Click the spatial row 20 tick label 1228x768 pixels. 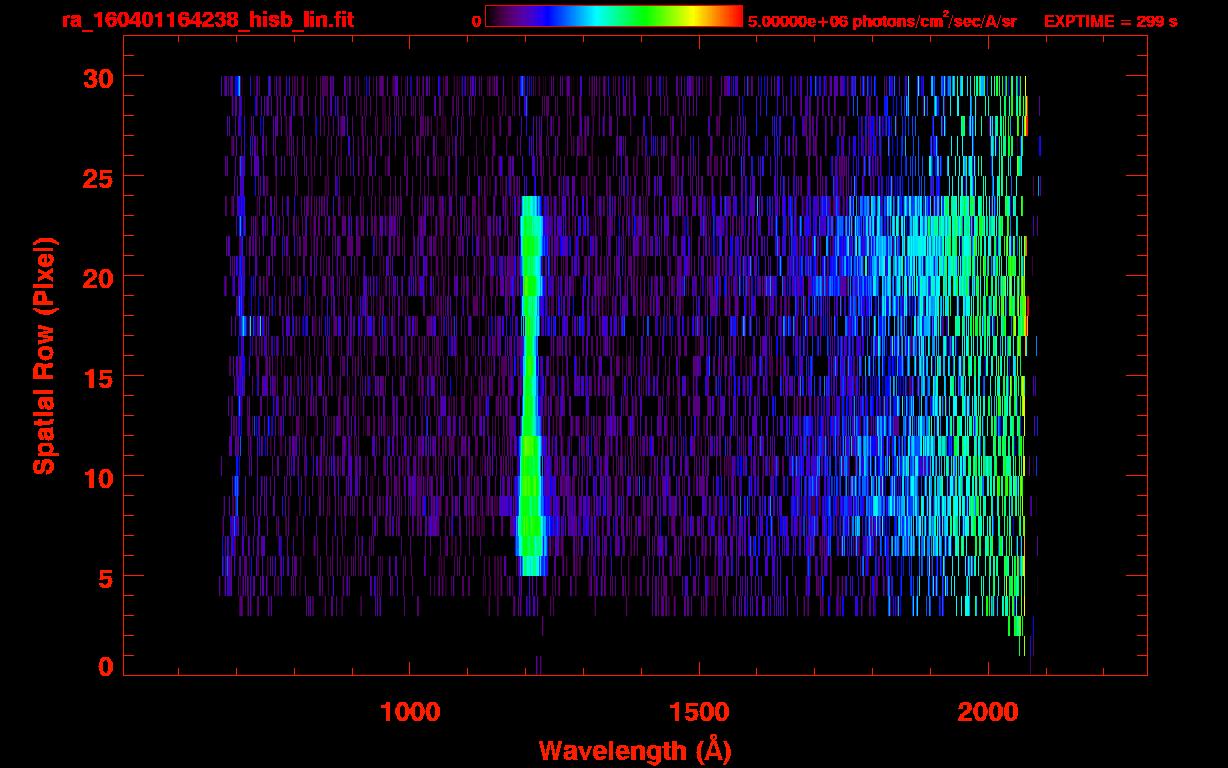tap(97, 277)
